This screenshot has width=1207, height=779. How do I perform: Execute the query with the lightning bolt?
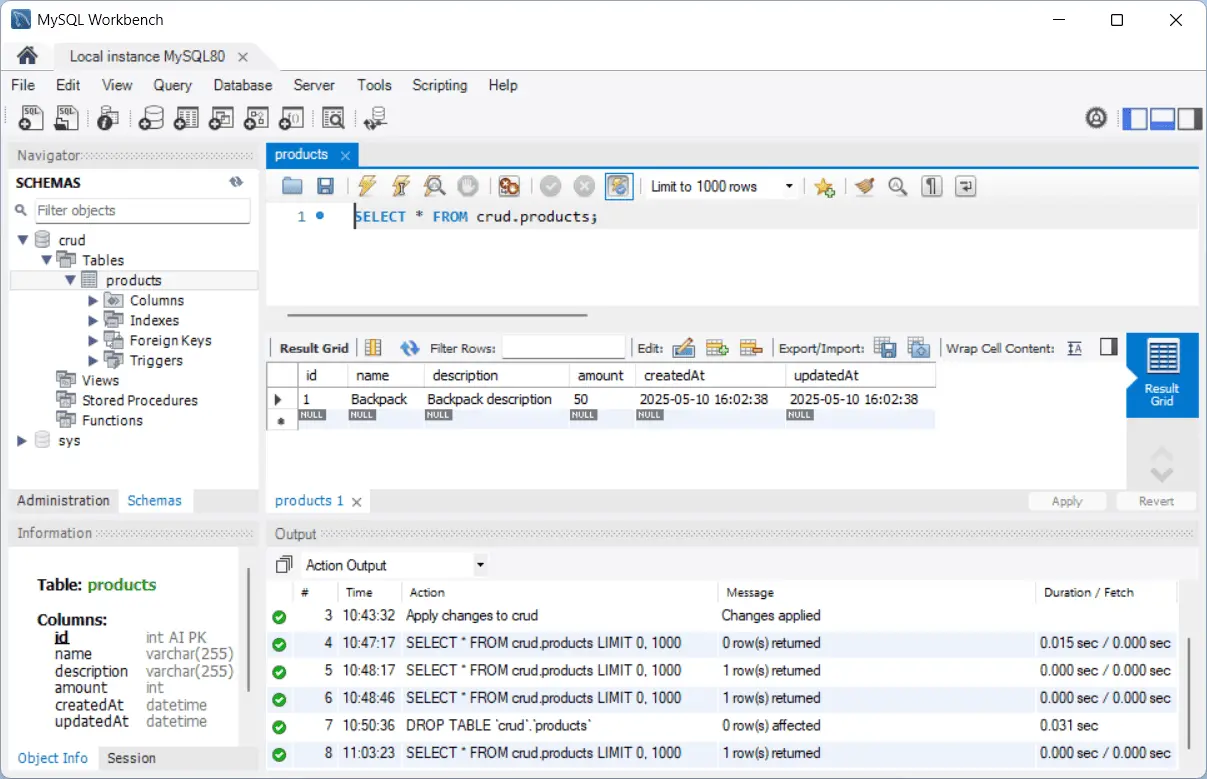[x=367, y=186]
